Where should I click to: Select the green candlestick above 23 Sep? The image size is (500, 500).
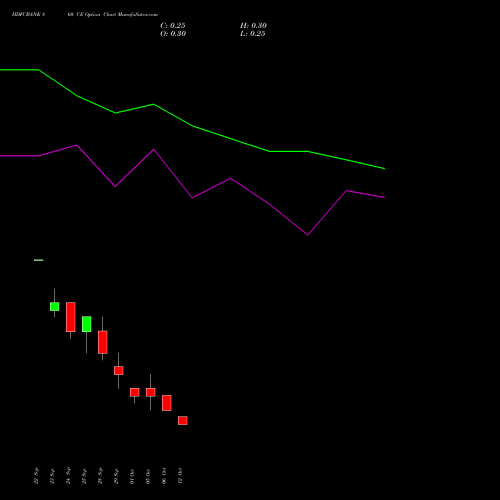[x=55, y=306]
